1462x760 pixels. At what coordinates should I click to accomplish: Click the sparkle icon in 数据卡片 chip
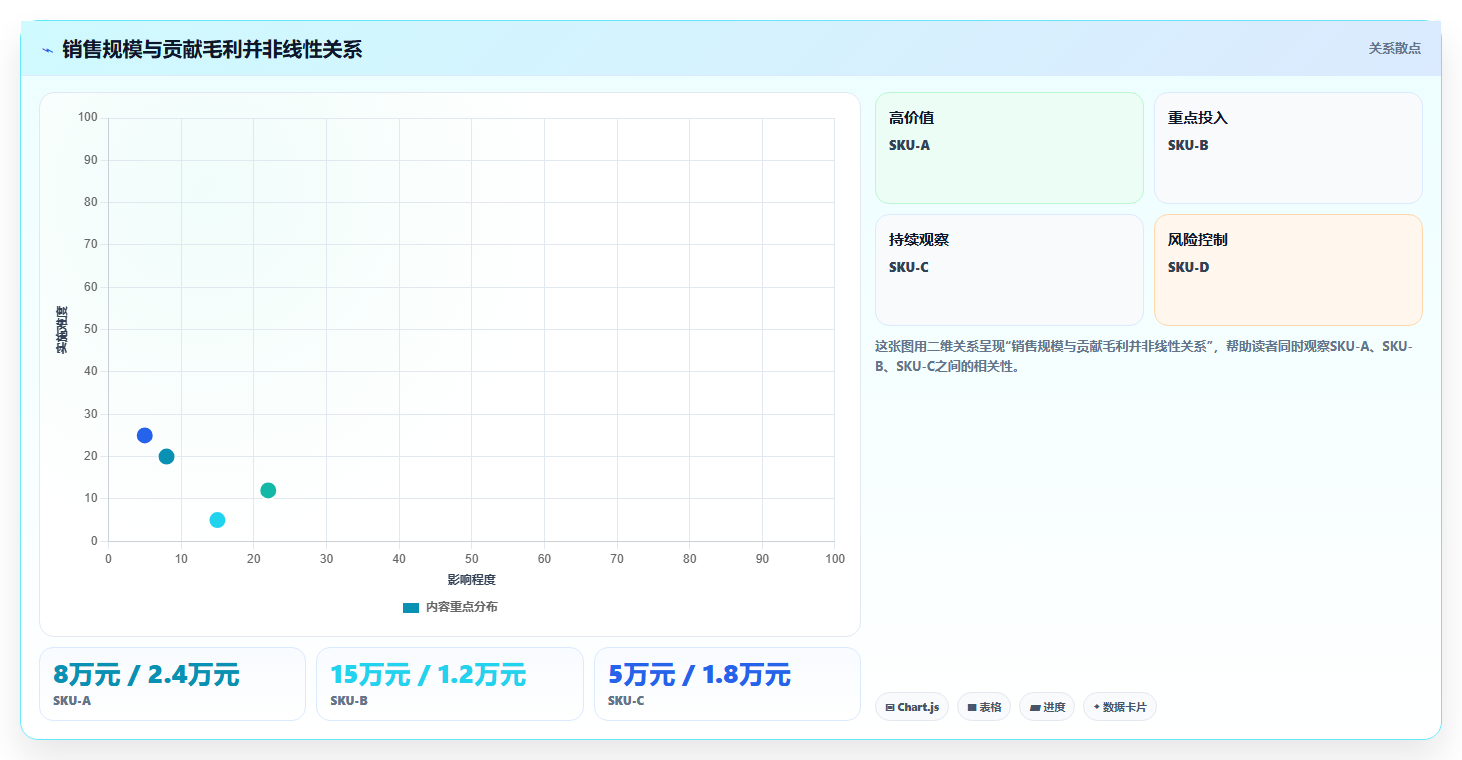point(1097,707)
